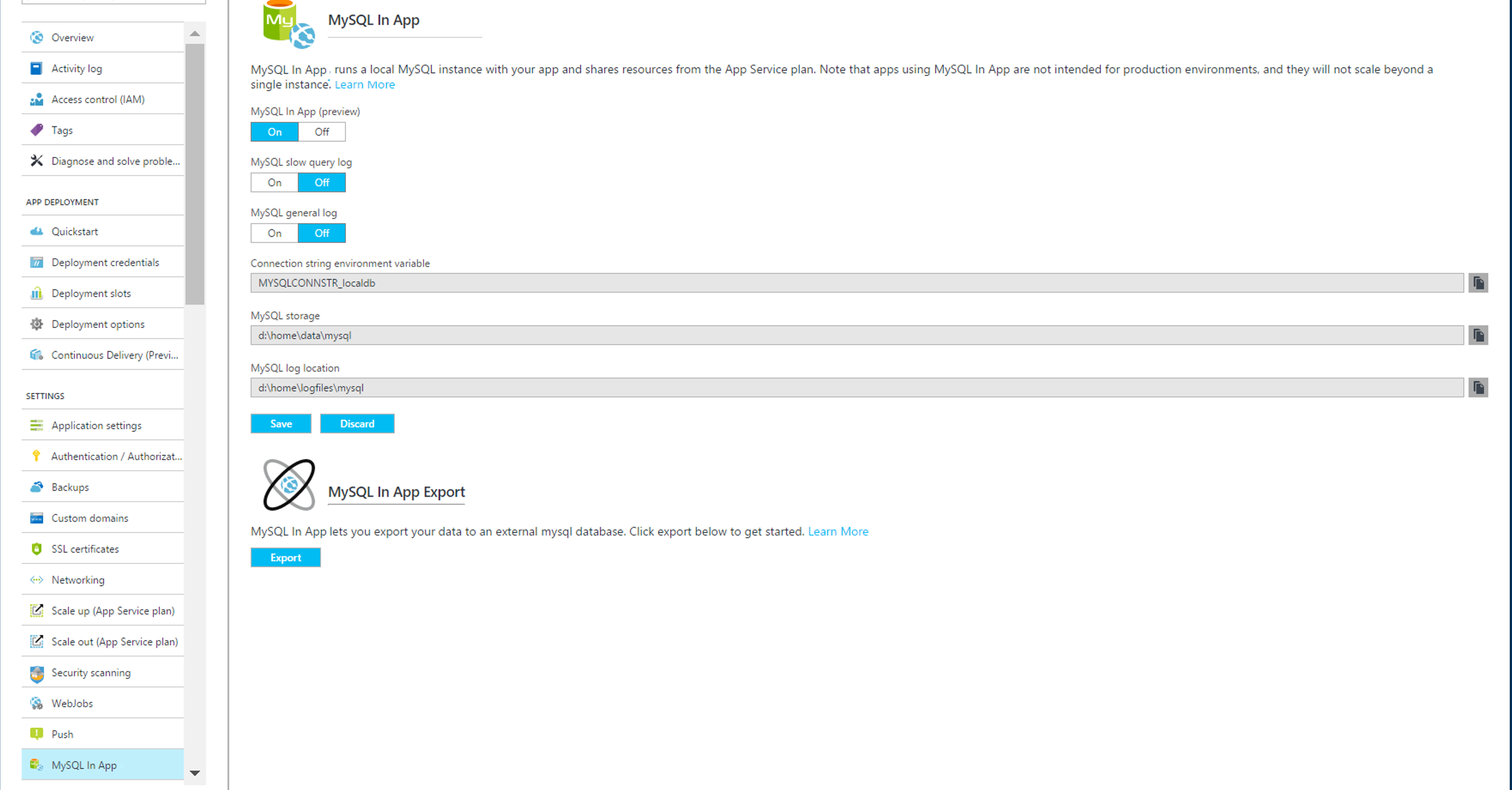Copy the MySQL storage path
Viewport: 1512px width, 790px height.
coord(1478,335)
